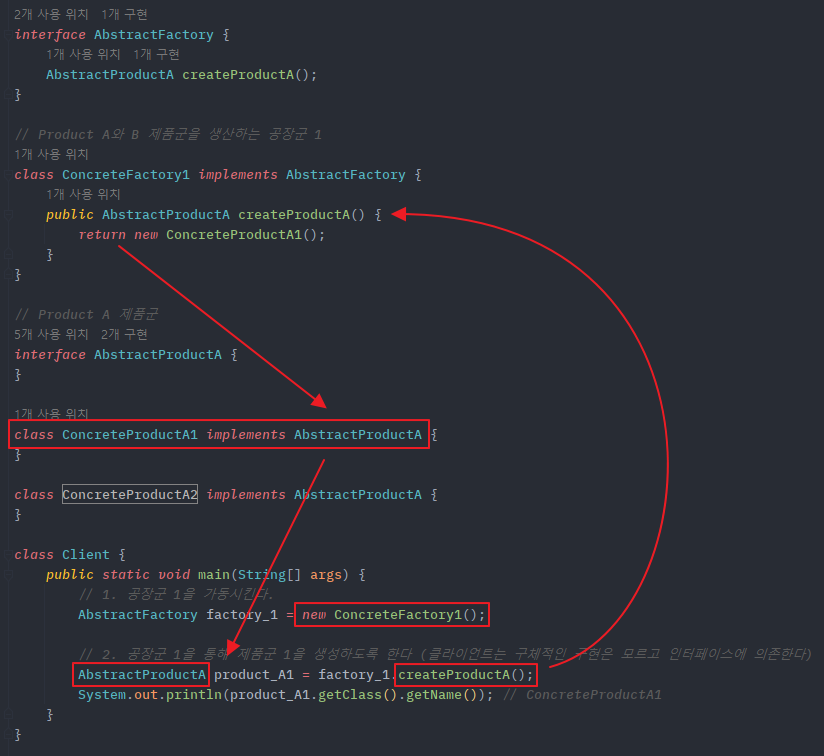The width and height of the screenshot is (824, 756).
Task: Collapse the main method fold marker
Action: click(7, 574)
